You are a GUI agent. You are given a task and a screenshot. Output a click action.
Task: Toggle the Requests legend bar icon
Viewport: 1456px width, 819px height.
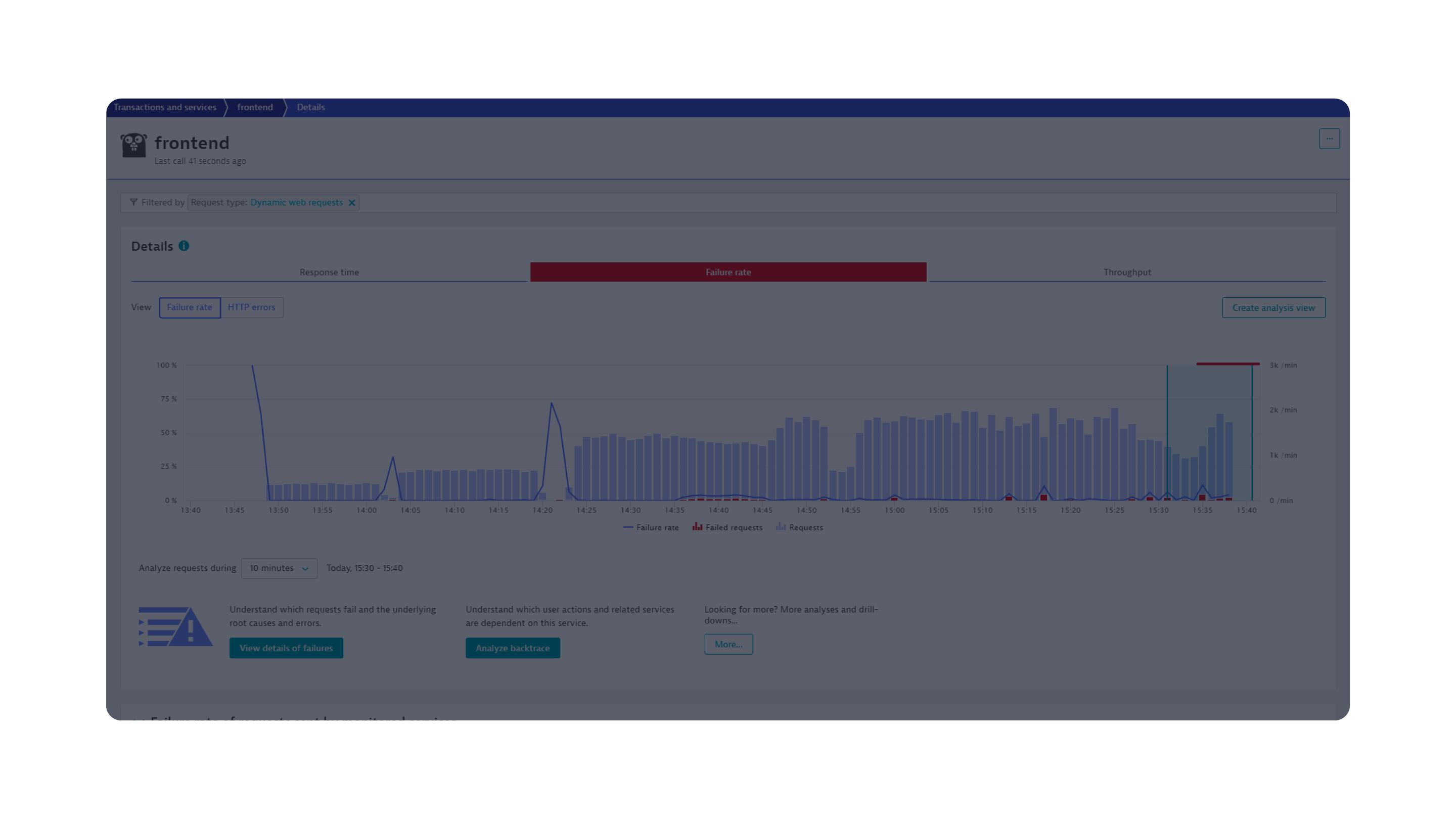coord(781,527)
